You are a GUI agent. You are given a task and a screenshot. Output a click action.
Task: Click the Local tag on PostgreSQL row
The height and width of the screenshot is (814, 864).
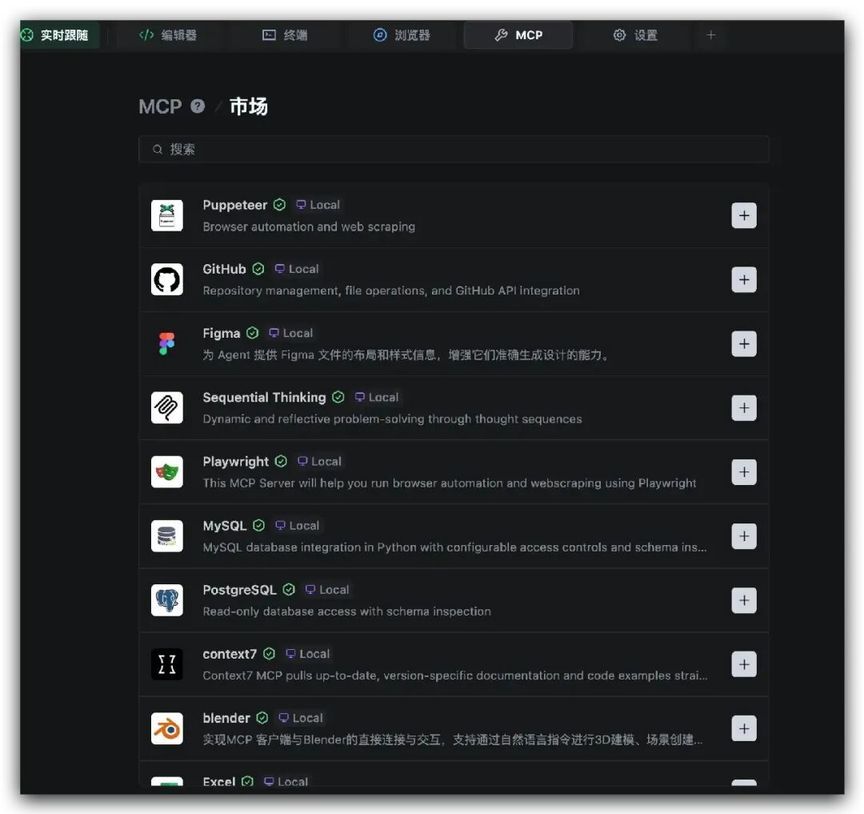[x=327, y=590]
